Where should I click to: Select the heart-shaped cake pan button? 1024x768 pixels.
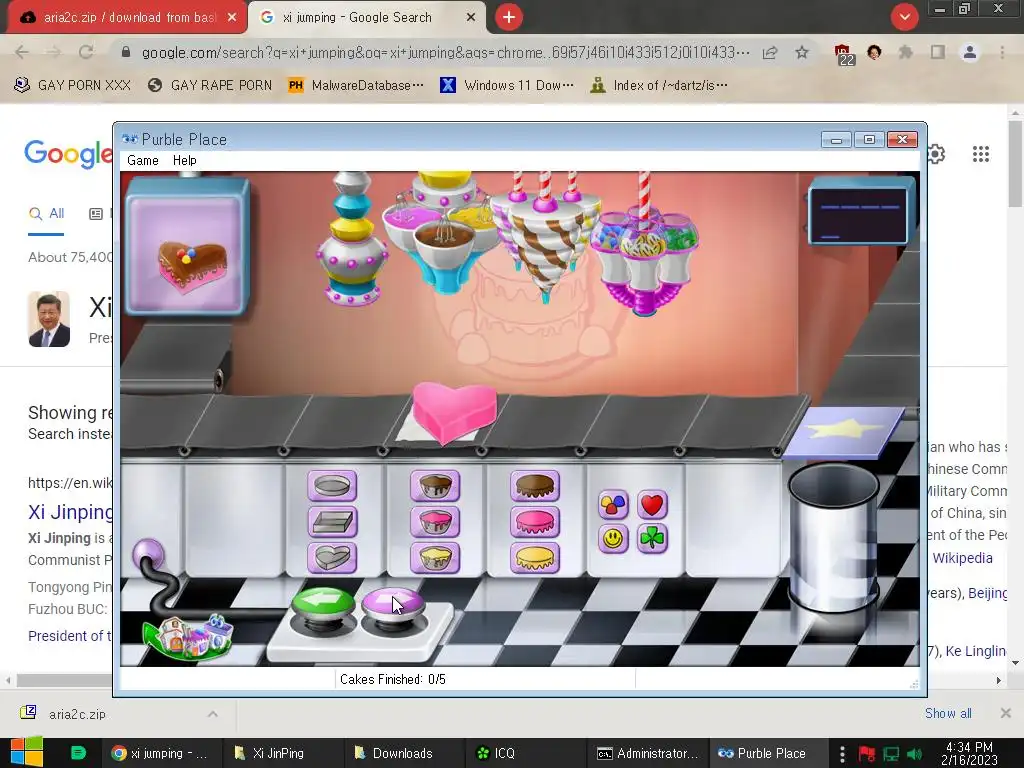click(x=332, y=557)
